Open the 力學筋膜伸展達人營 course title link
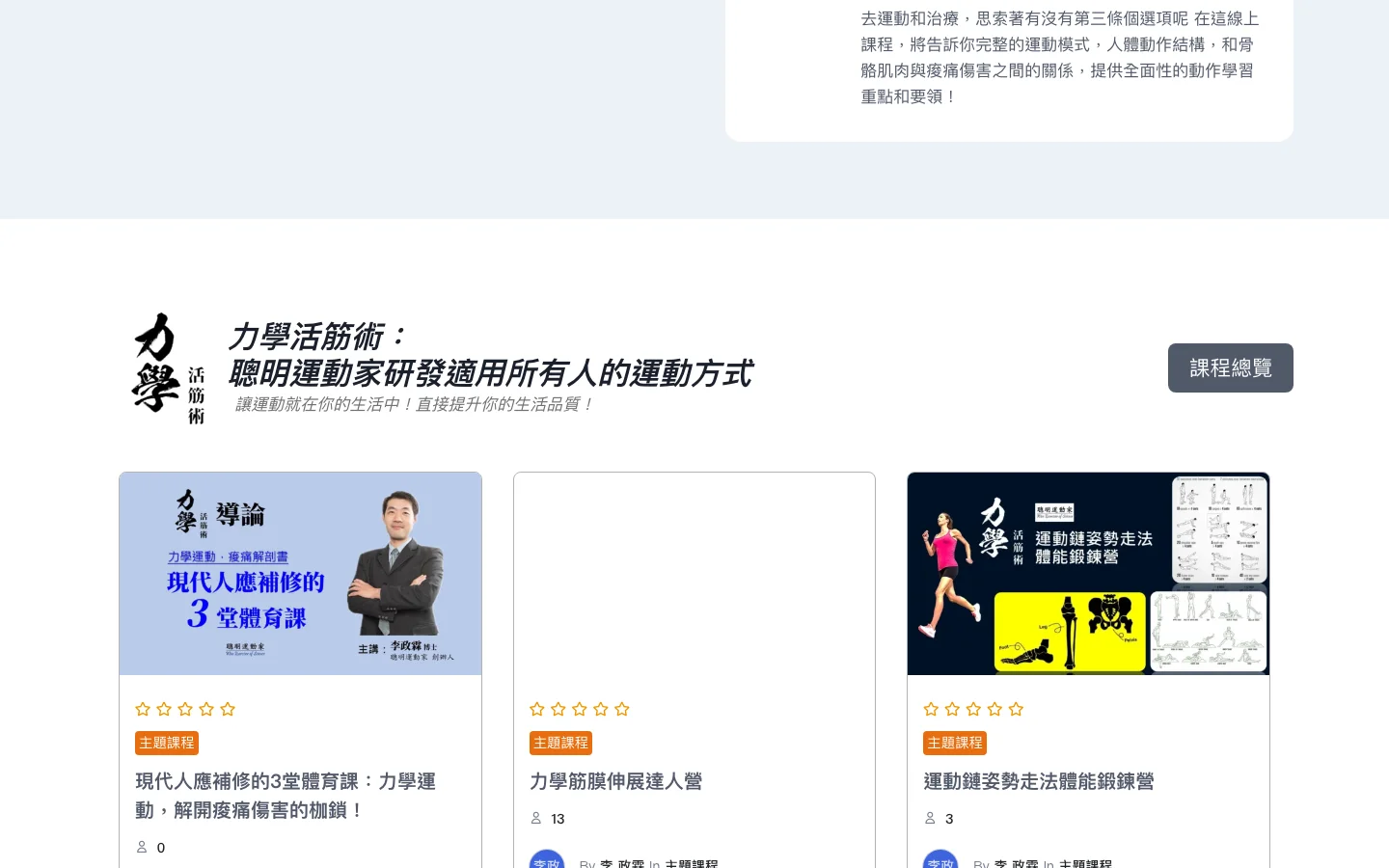 point(615,781)
